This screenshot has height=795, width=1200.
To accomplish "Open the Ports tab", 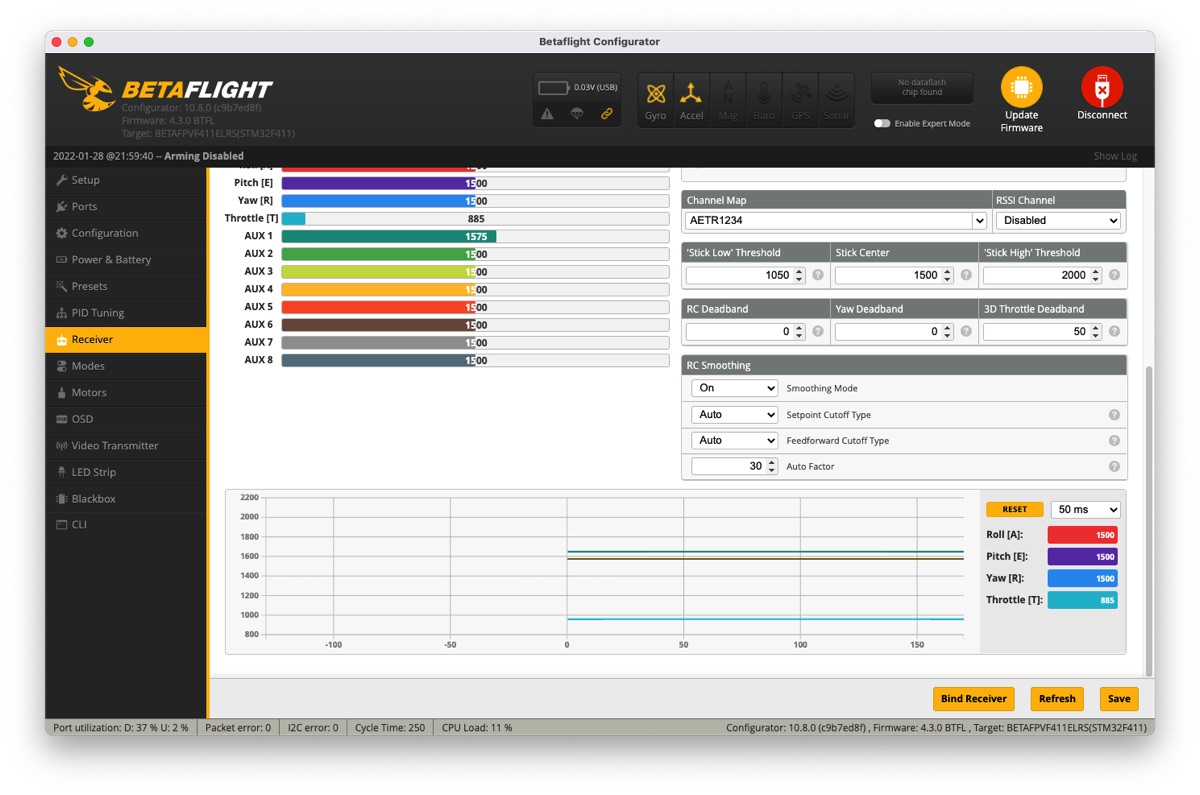I will tap(126, 206).
